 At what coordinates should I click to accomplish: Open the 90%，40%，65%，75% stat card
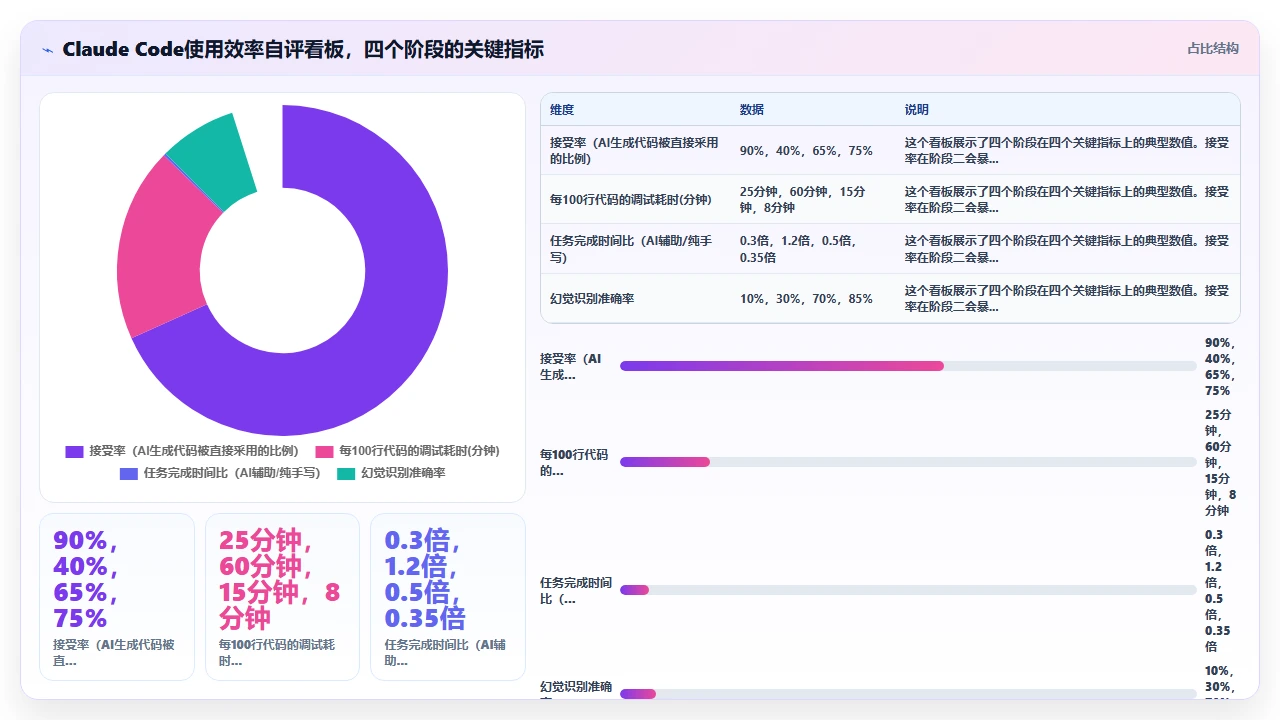pyautogui.click(x=117, y=597)
